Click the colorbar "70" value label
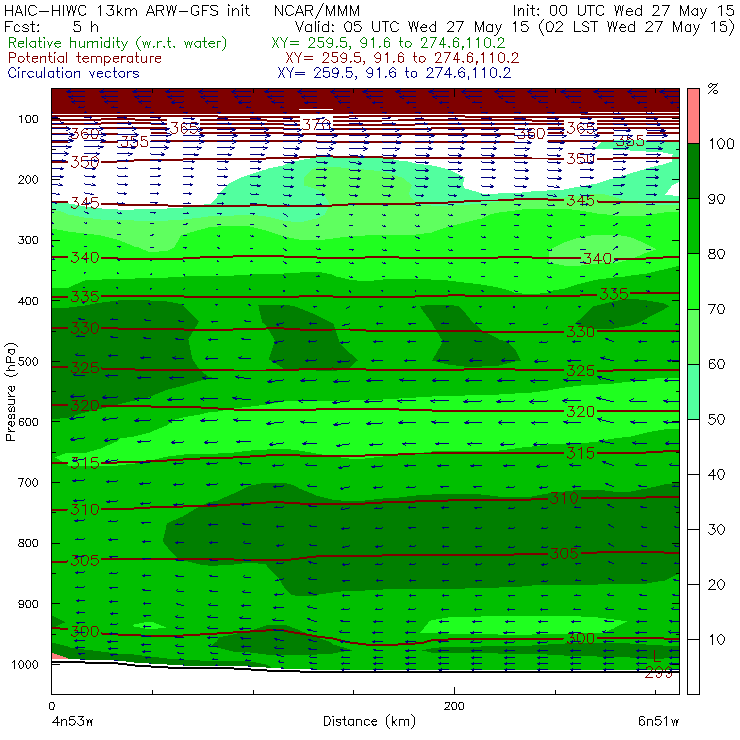Image resolution: width=740 pixels, height=740 pixels. tap(717, 309)
